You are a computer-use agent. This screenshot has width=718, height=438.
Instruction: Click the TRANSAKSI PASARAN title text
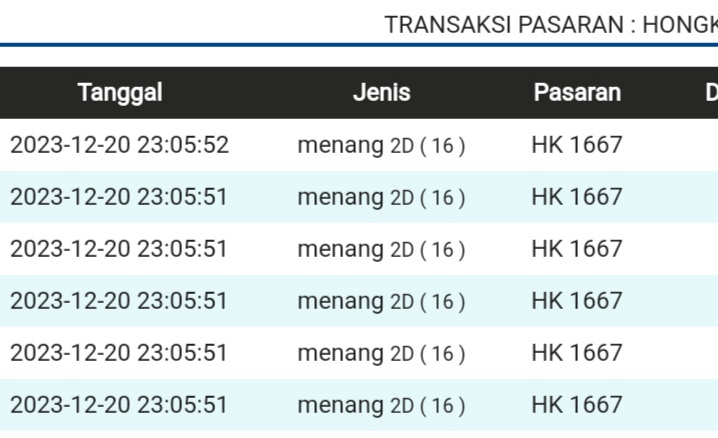point(550,25)
